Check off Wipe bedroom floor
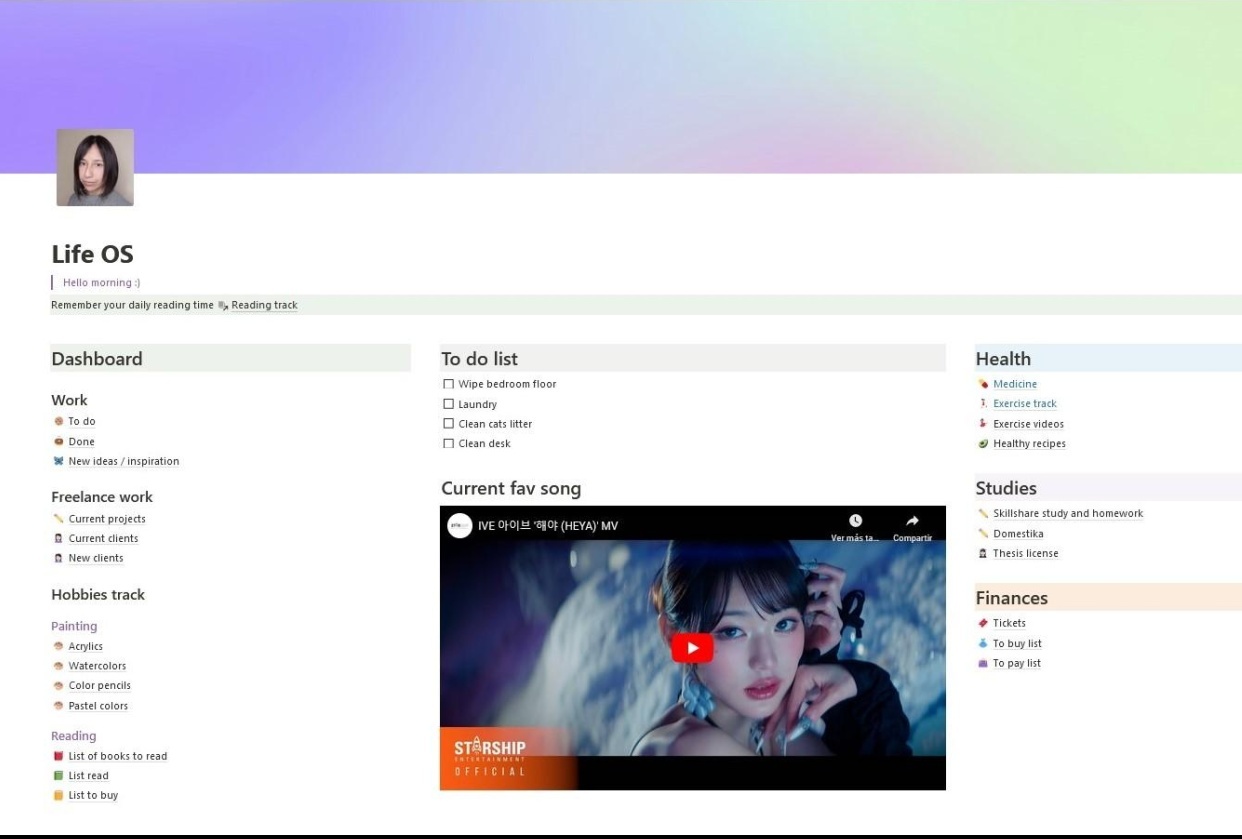Screen dimensions: 1242x839 coord(448,384)
